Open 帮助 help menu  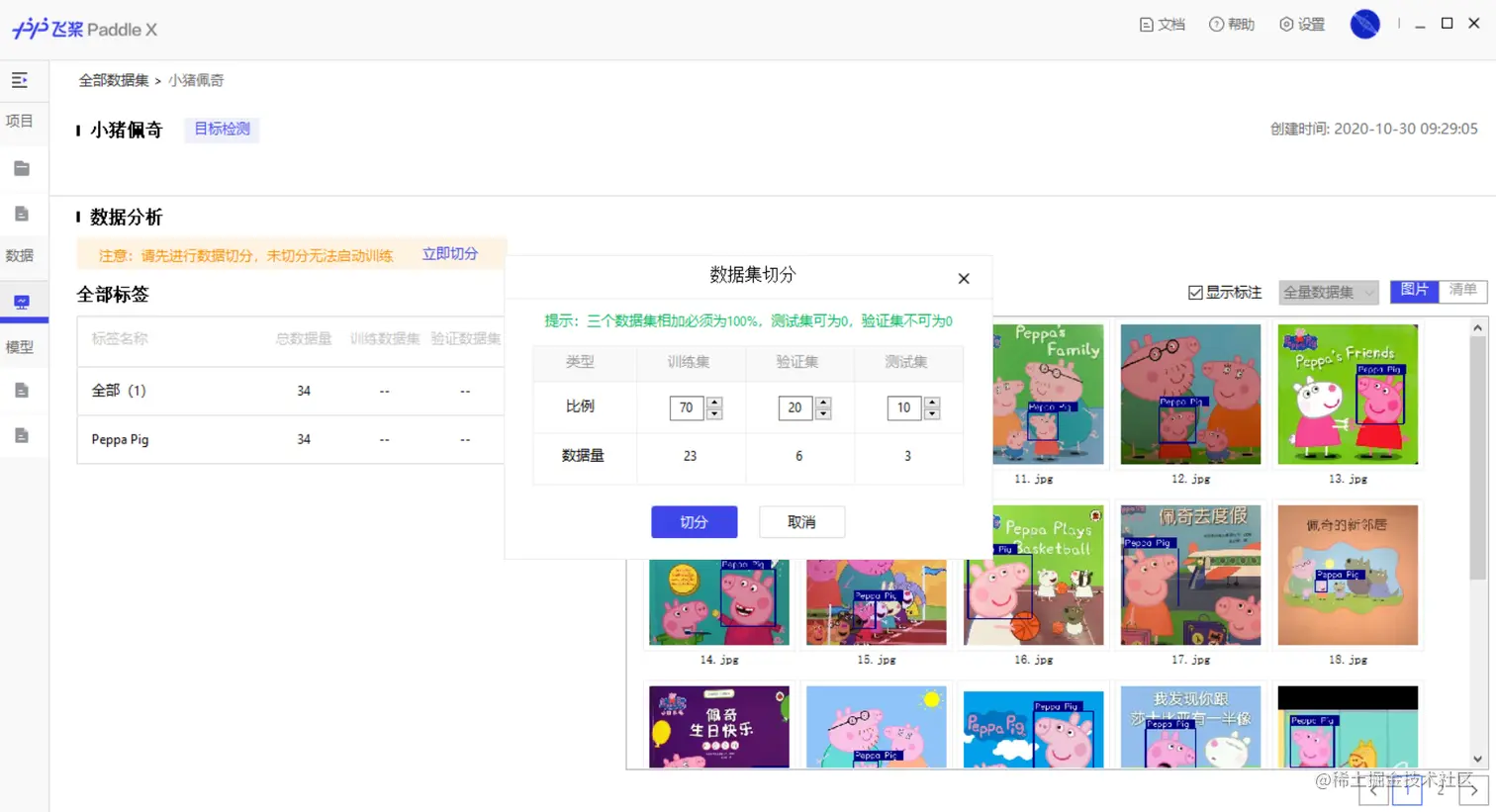click(1232, 25)
